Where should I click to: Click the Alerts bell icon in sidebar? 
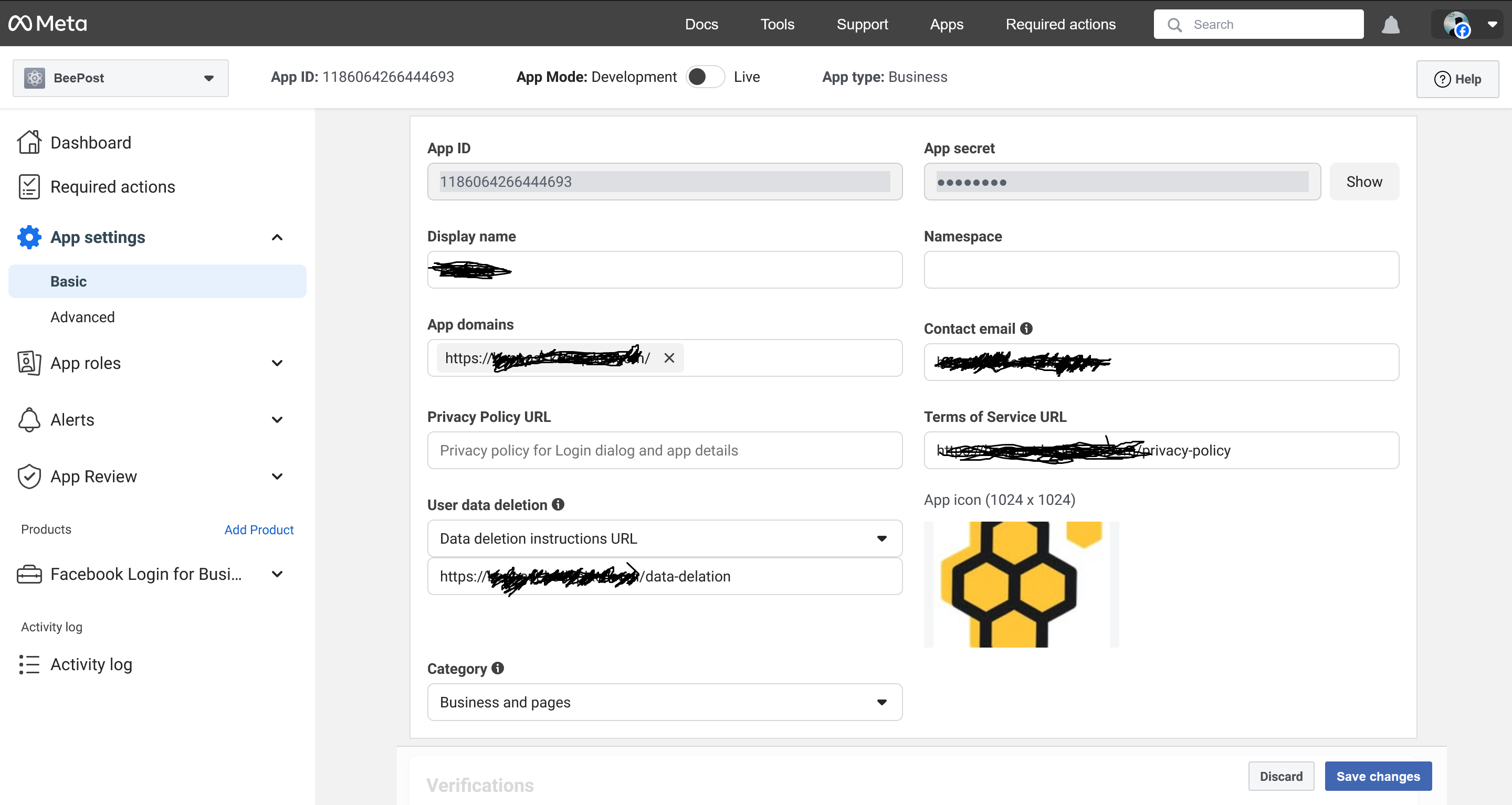tap(29, 419)
